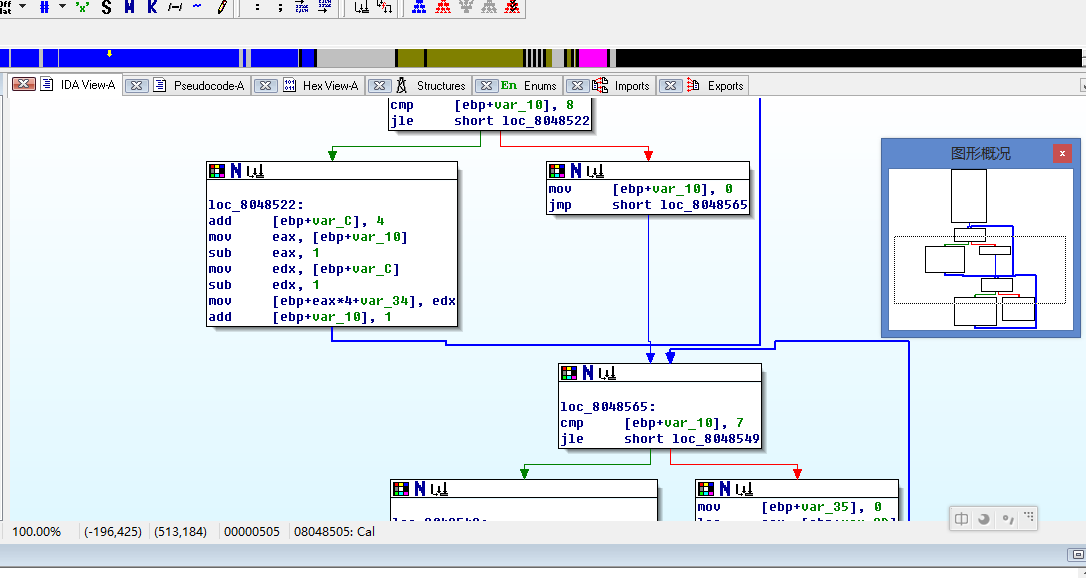Click the group-nodes icon on node loc_8048522
The width and height of the screenshot is (1086, 578).
point(255,171)
